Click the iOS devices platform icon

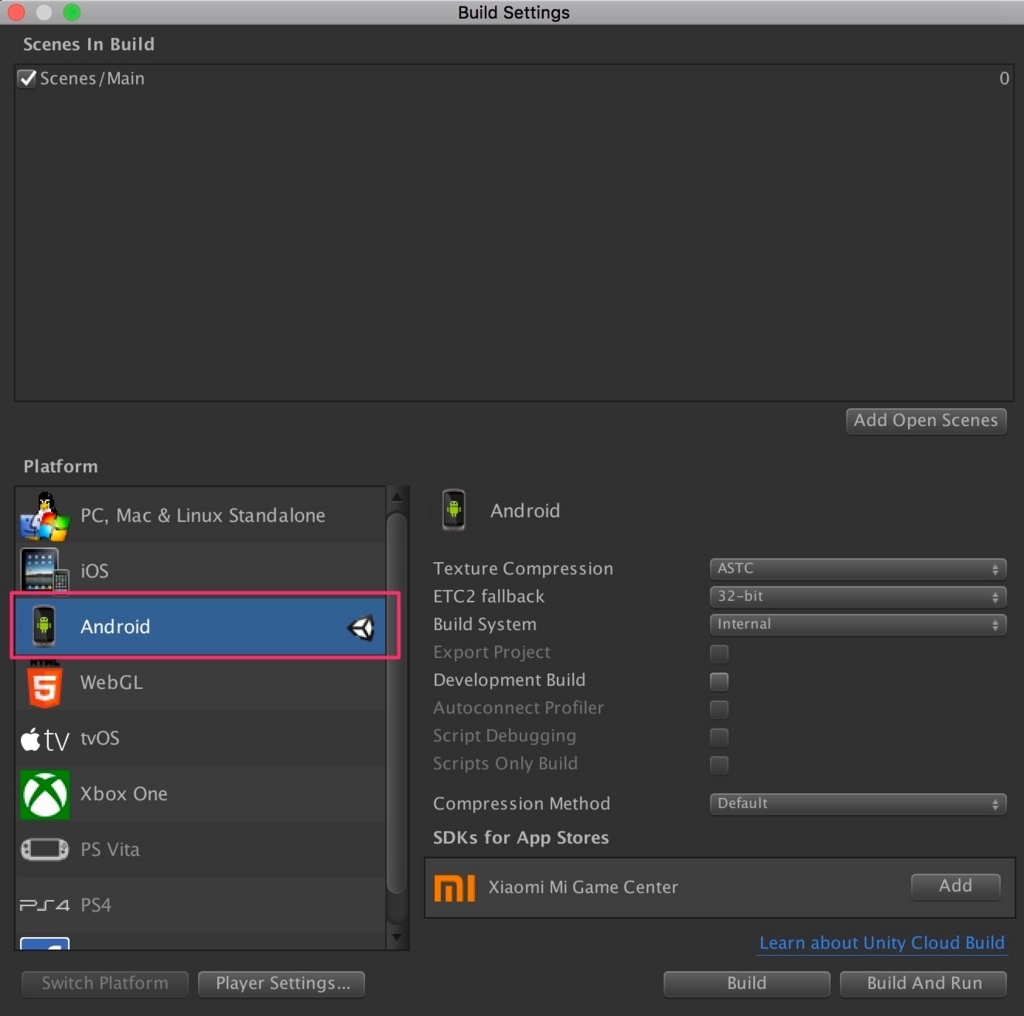(x=44, y=570)
